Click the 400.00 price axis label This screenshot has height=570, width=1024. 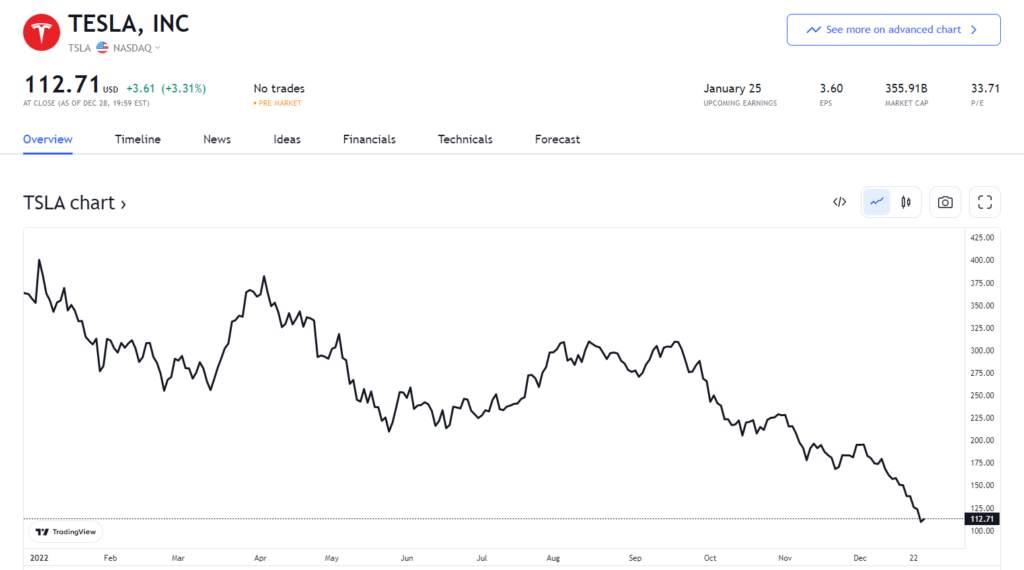pyautogui.click(x=982, y=260)
